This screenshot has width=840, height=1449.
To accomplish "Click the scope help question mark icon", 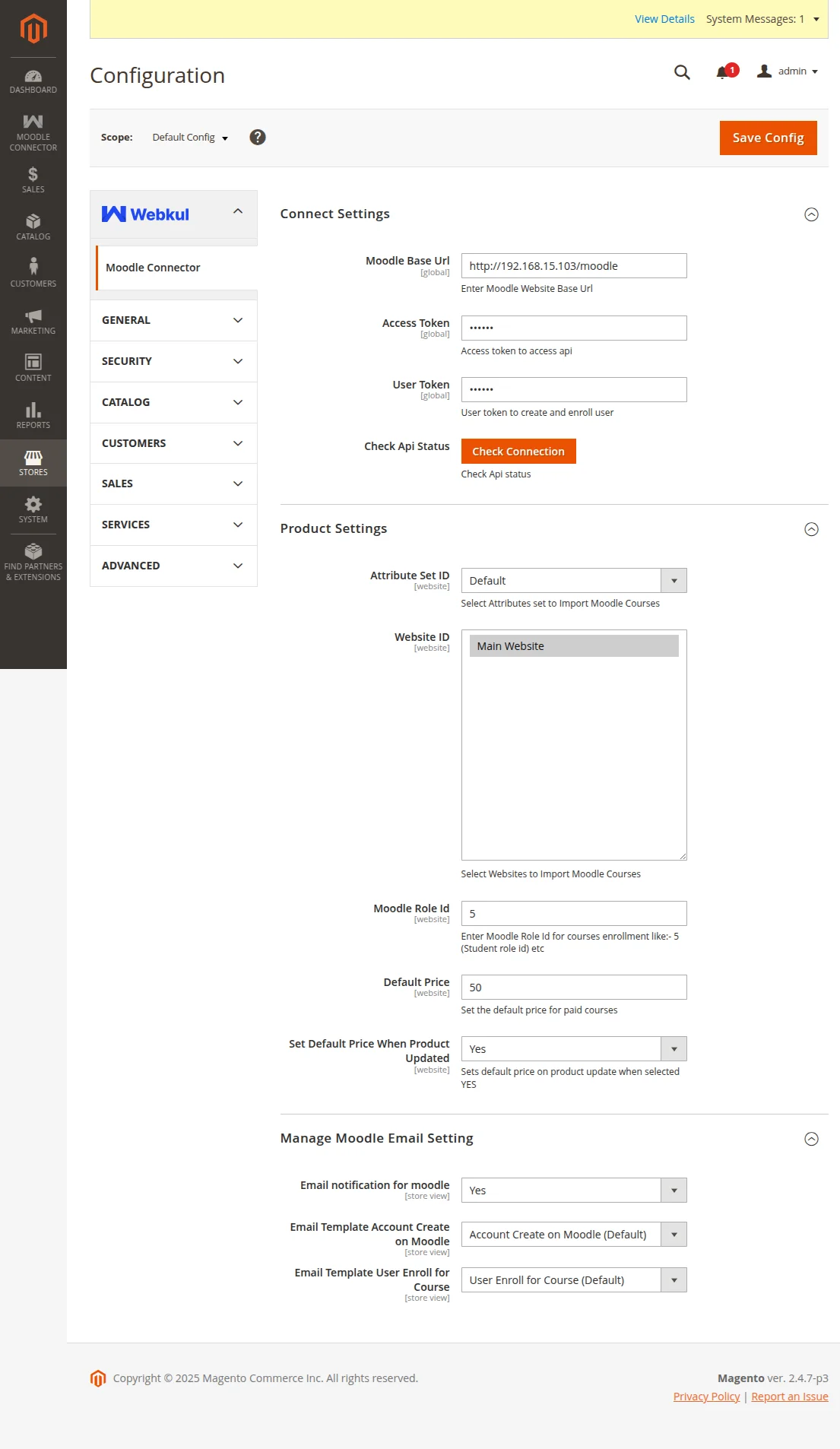I will [x=258, y=137].
